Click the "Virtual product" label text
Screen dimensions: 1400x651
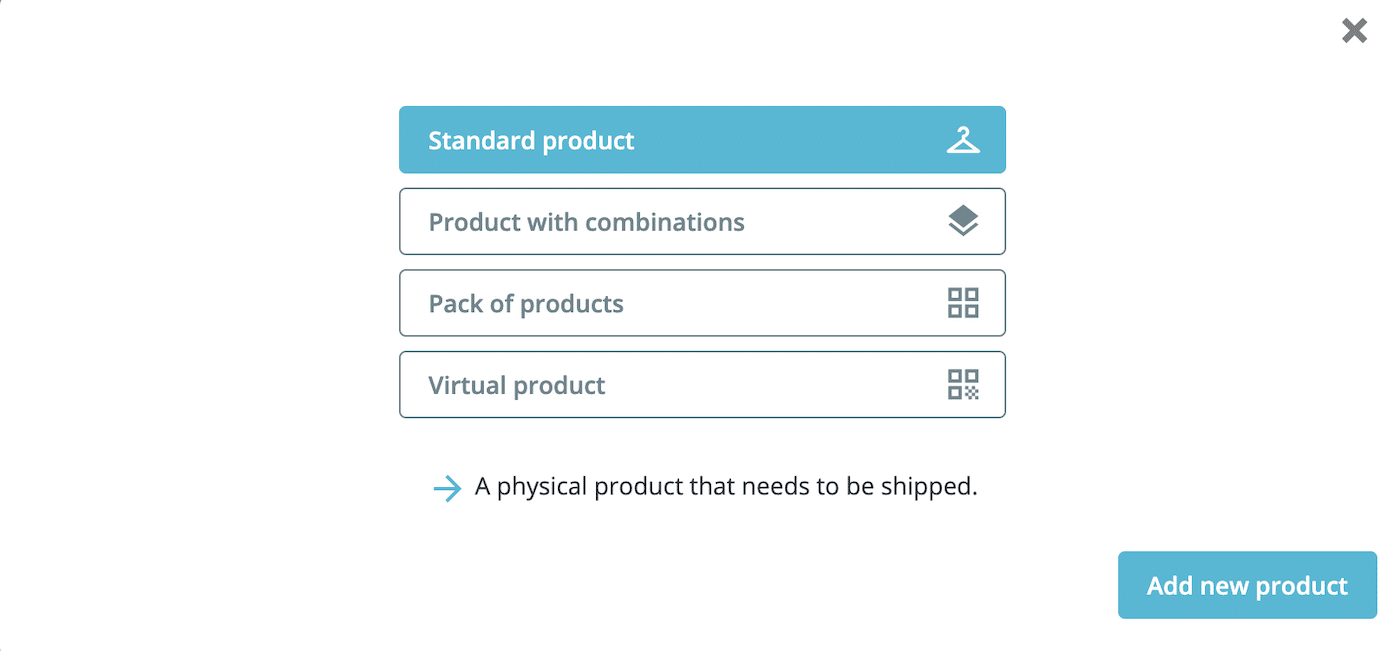coord(516,384)
